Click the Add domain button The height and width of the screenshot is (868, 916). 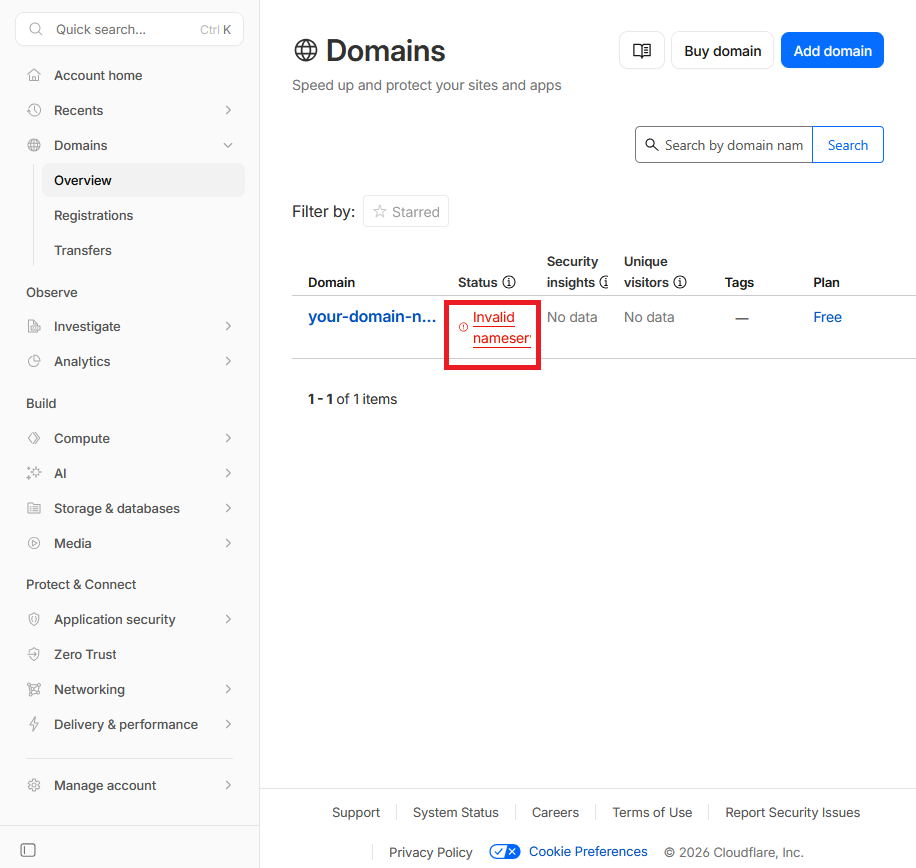pyautogui.click(x=832, y=50)
